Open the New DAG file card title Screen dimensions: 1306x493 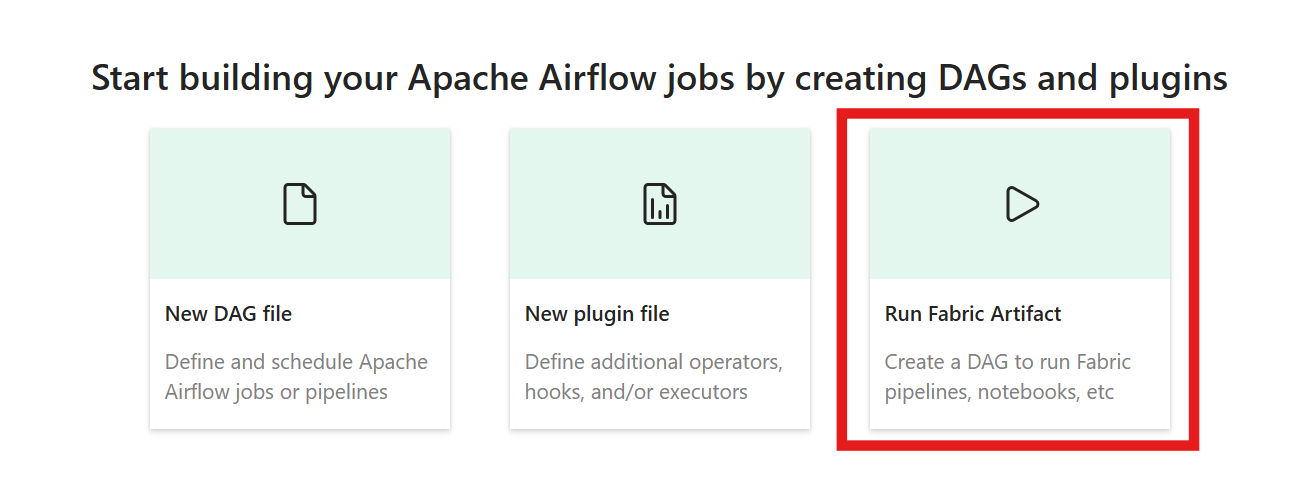coord(228,314)
